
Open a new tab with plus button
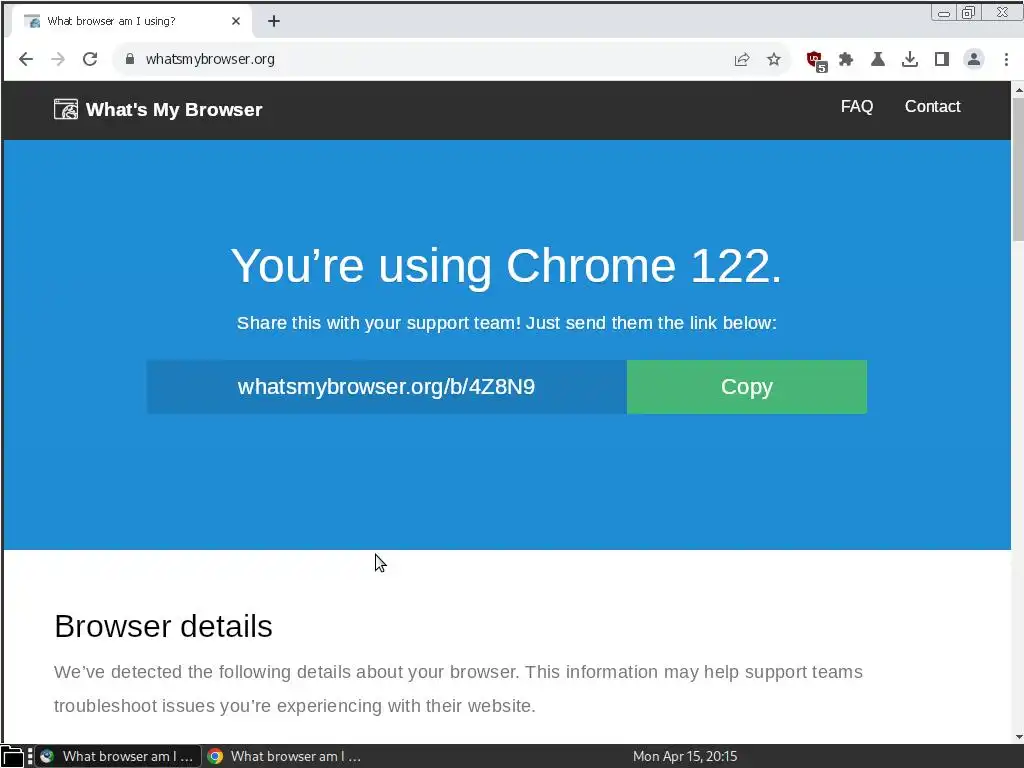(274, 22)
